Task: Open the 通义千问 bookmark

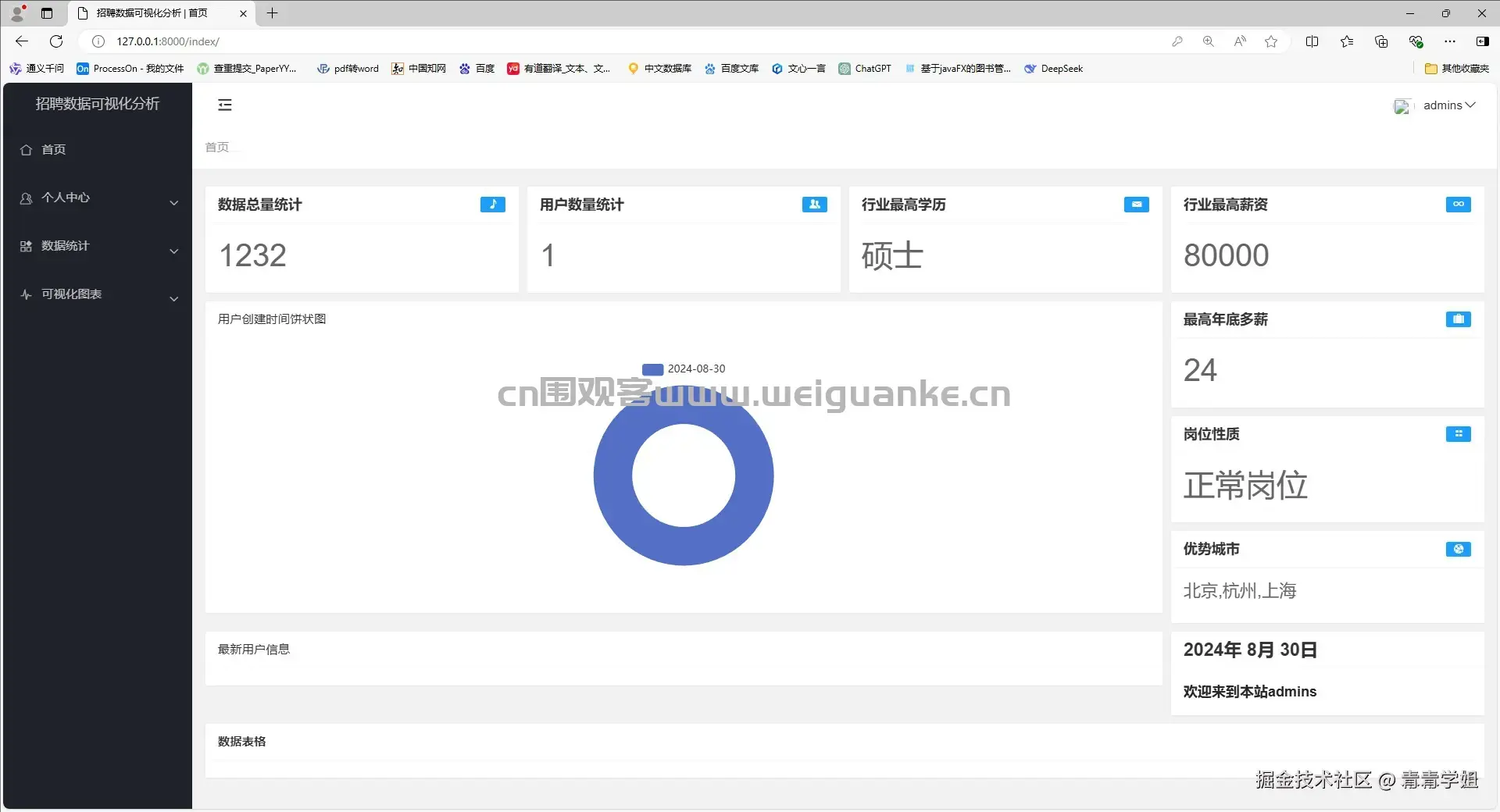Action: [37, 69]
